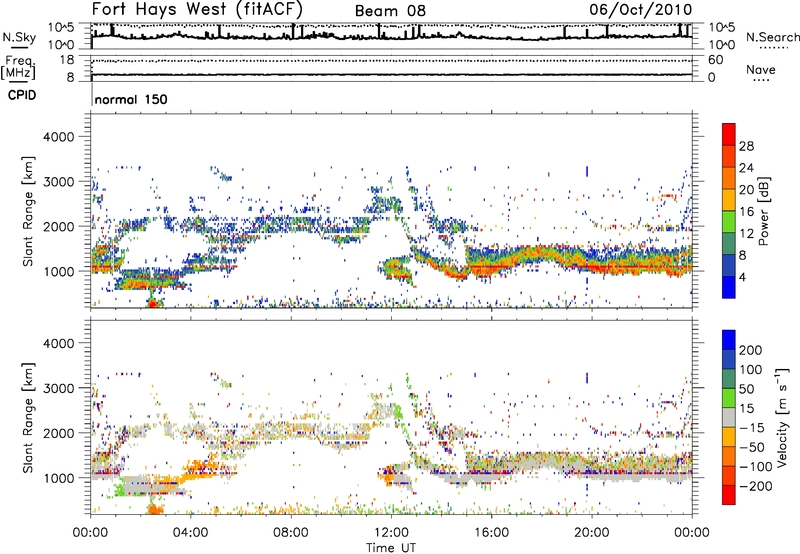
Task: Click the '04:00' time axis label
Action: coord(191,533)
